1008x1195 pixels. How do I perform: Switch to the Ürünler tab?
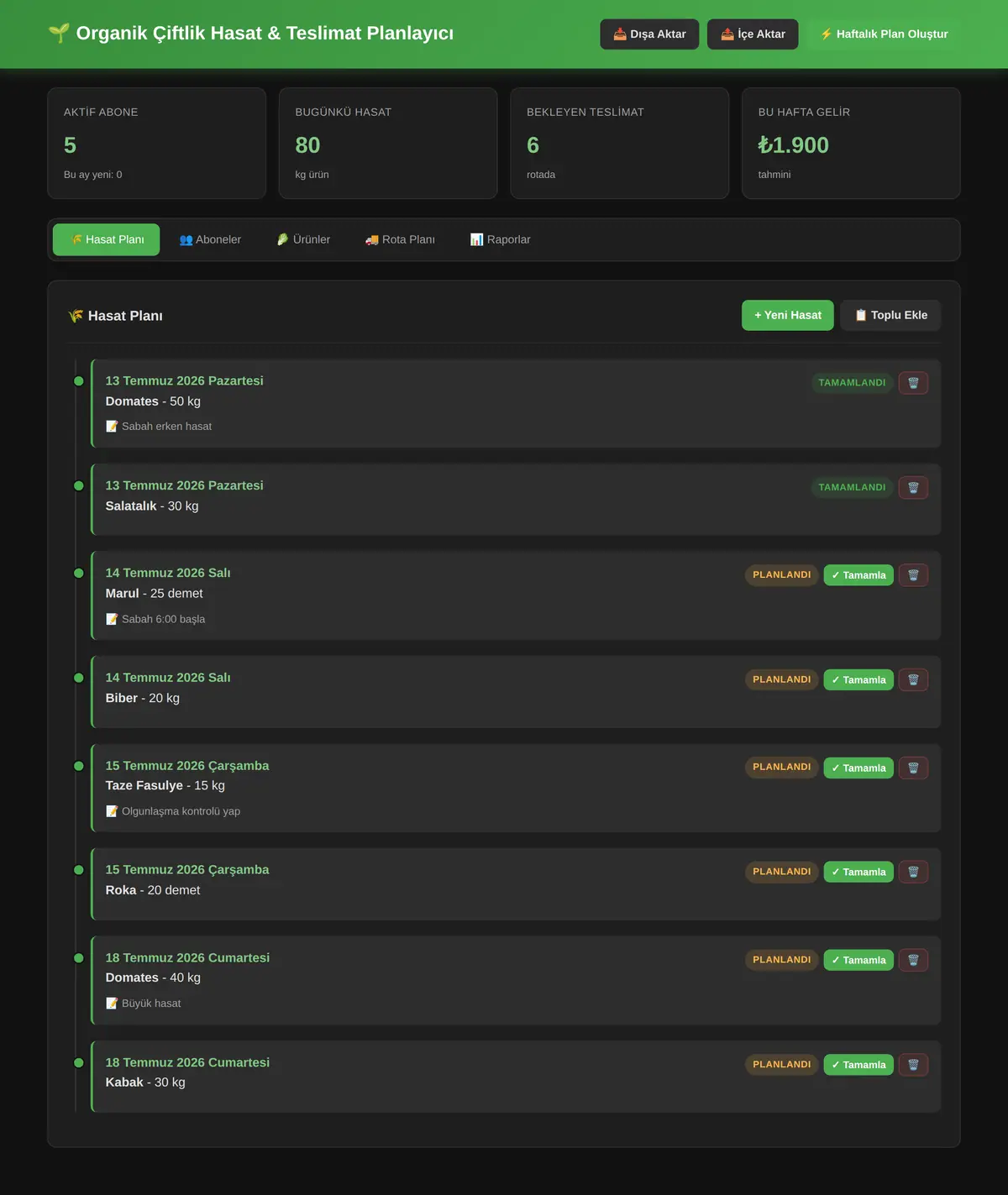(303, 239)
